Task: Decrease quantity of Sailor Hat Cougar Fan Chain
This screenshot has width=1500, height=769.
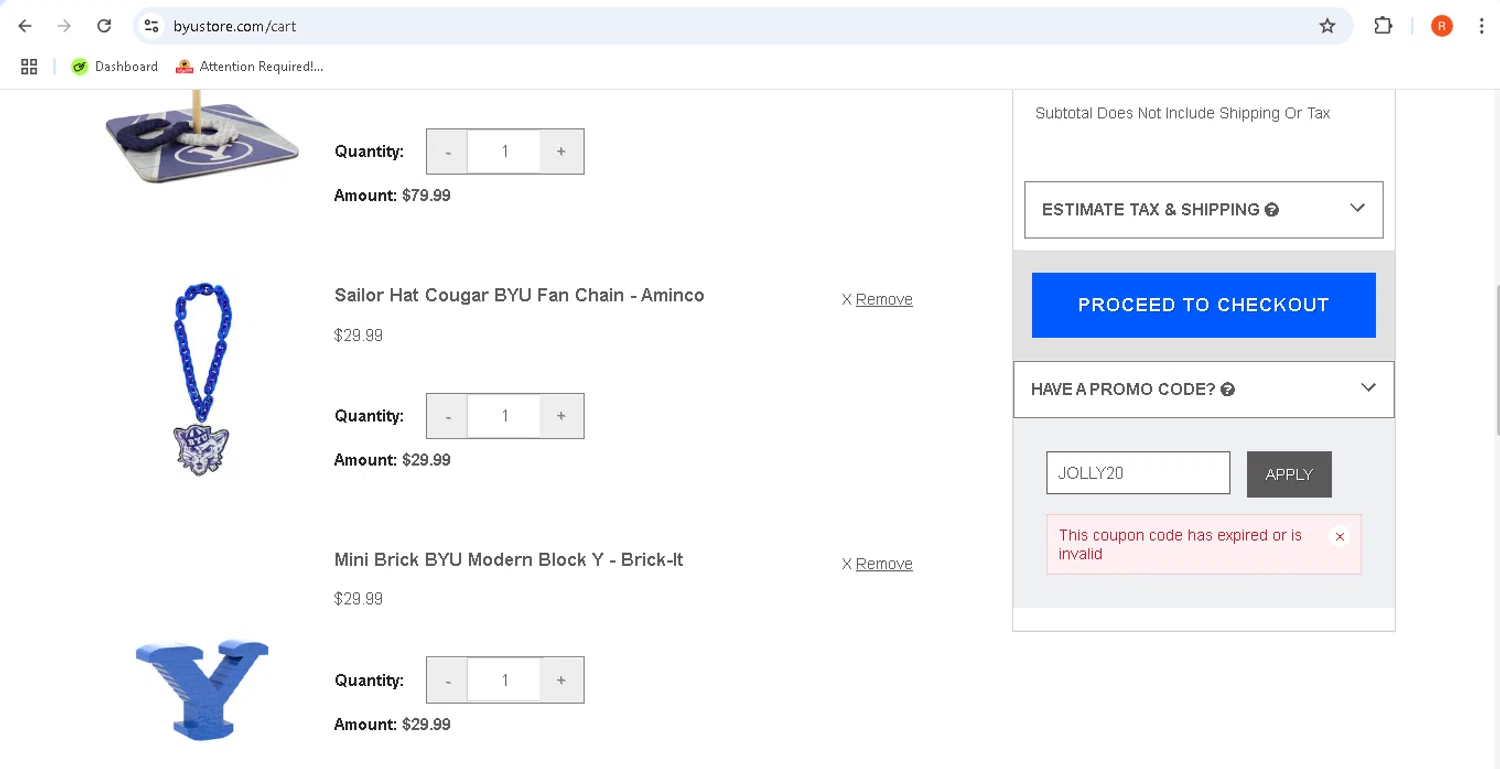Action: (x=447, y=416)
